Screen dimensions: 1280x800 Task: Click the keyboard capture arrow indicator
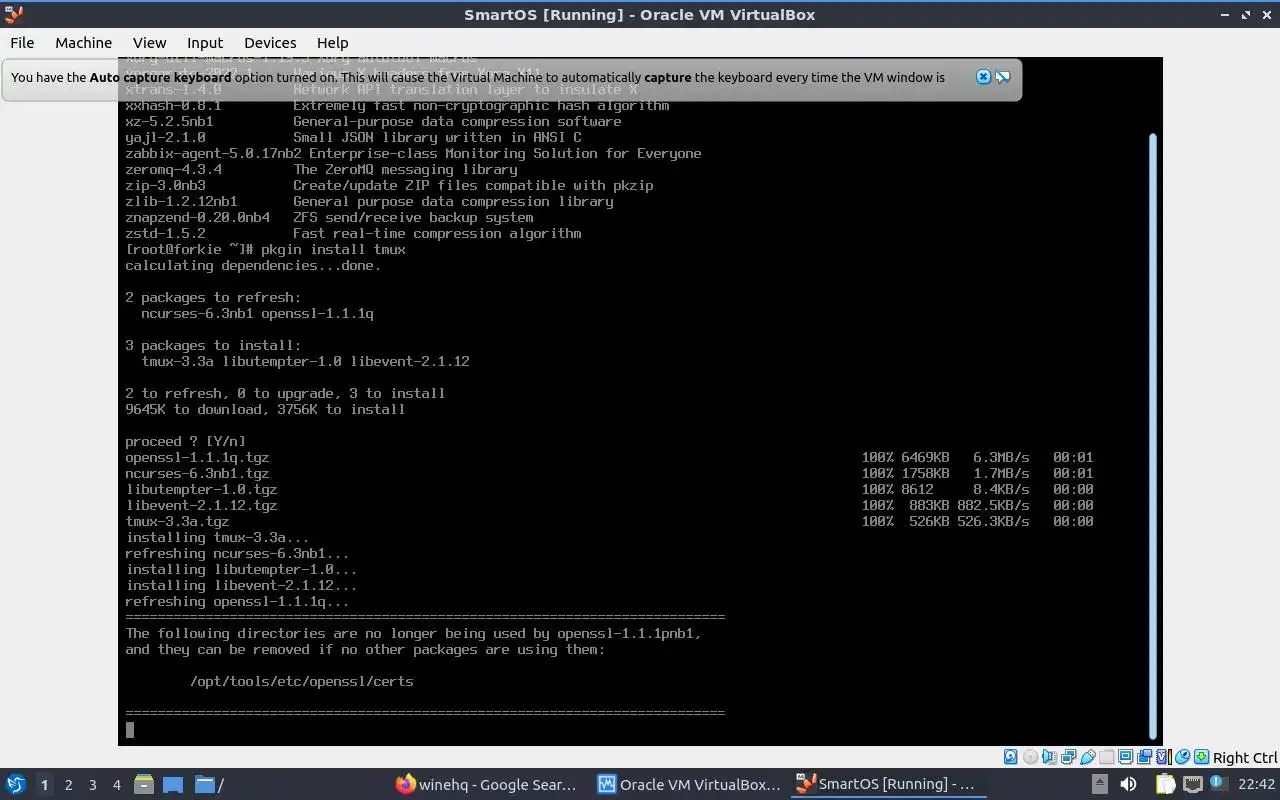[x=1201, y=757]
